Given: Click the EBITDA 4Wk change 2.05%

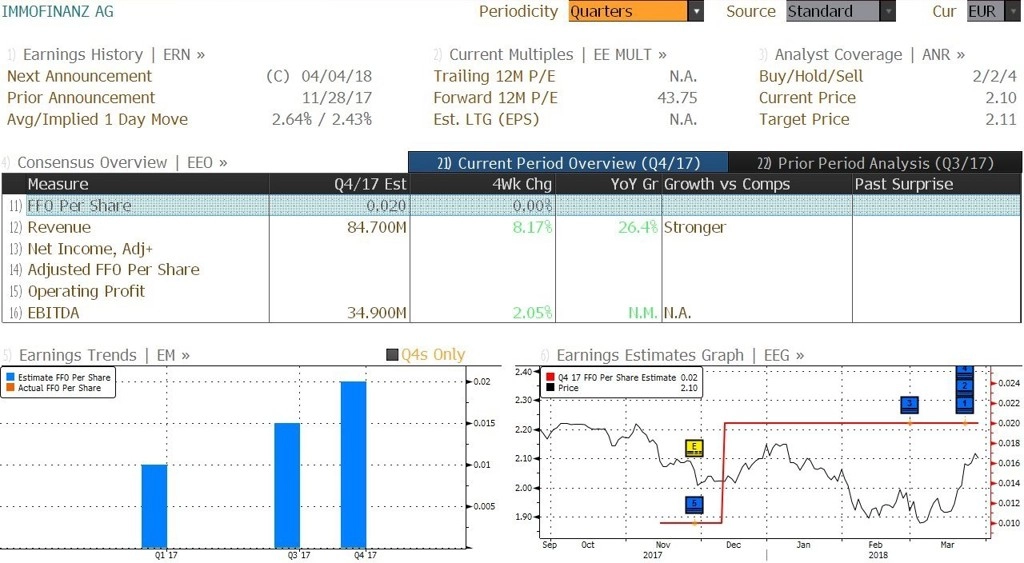Looking at the screenshot, I should click(x=532, y=313).
